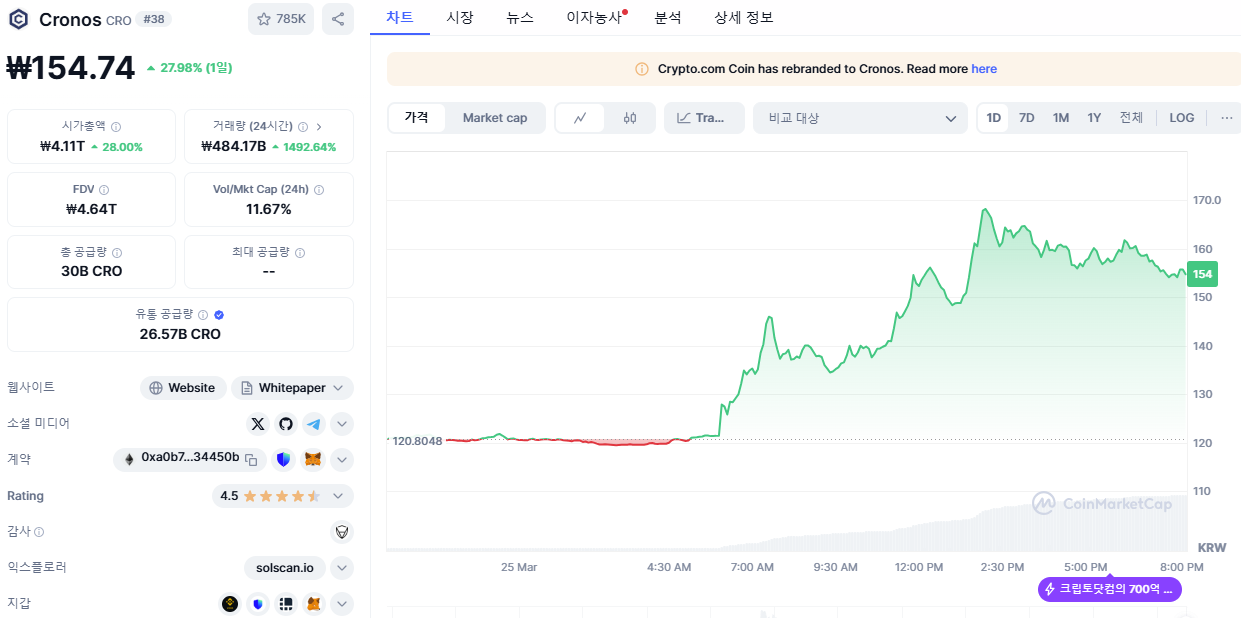The width and height of the screenshot is (1241, 618).
Task: Expand more social media links
Action: (x=342, y=424)
